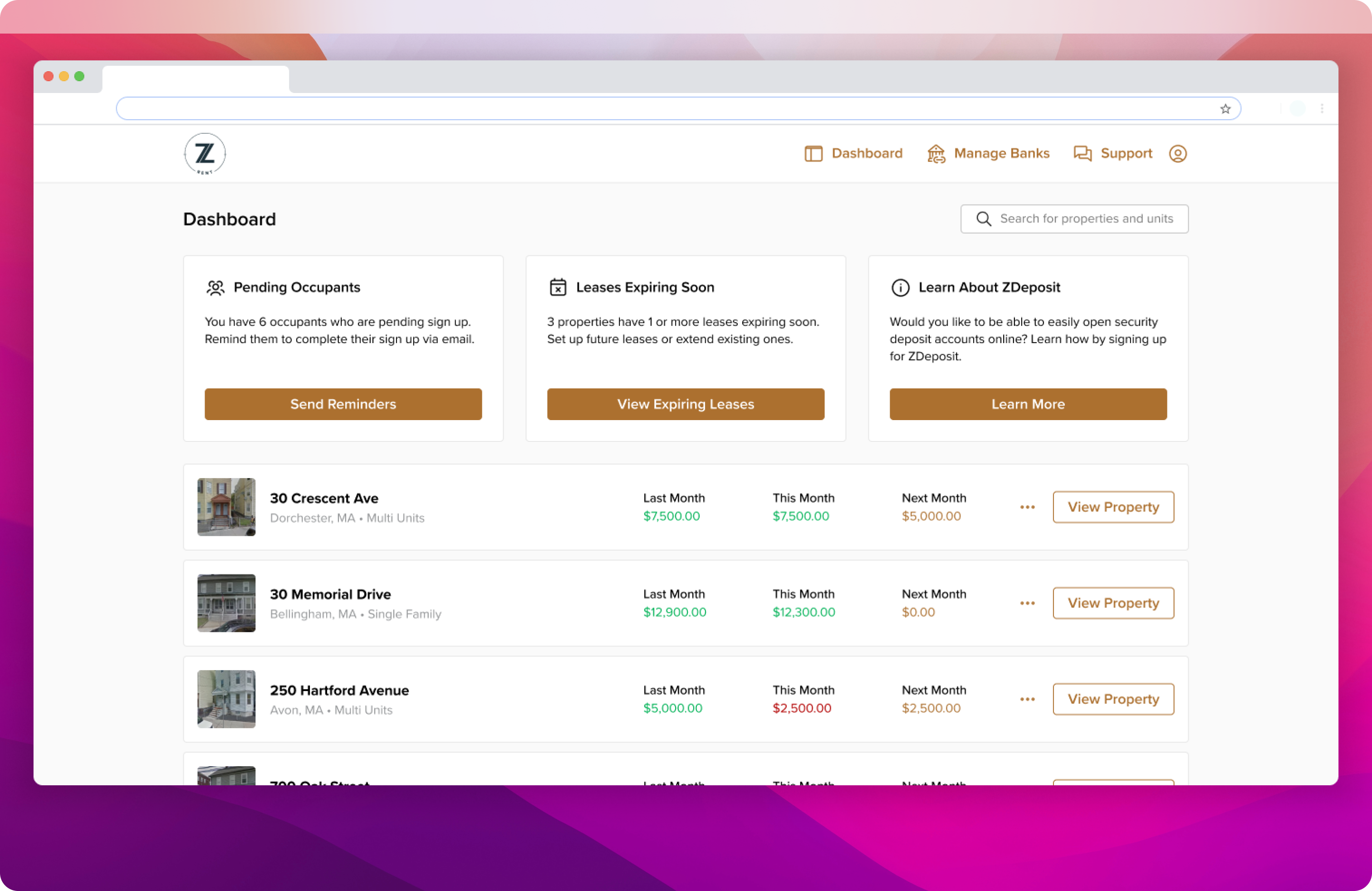Click the more options for 30 Crescent Ave
This screenshot has width=1372, height=891.
point(1028,507)
